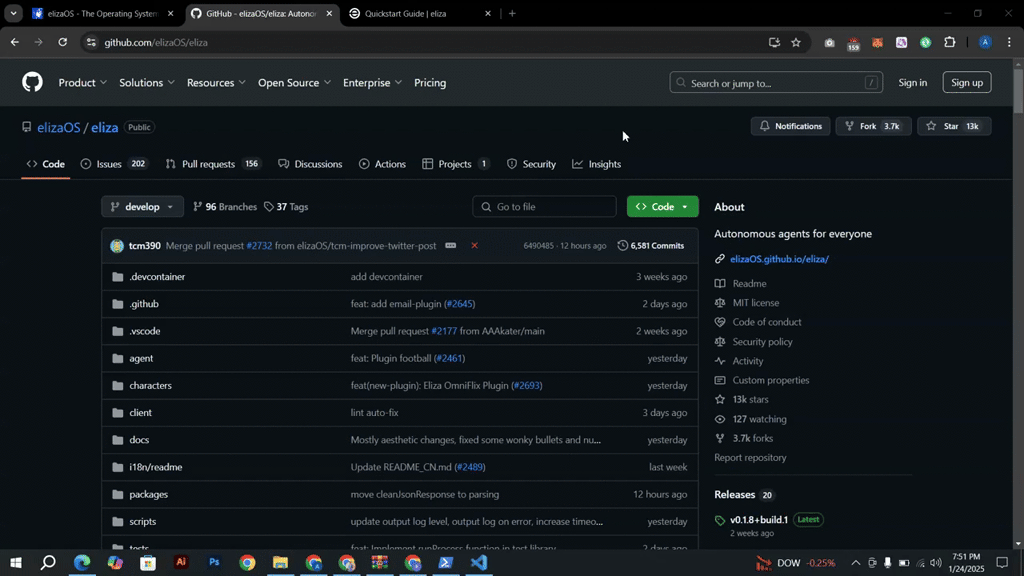This screenshot has height=576, width=1024.
Task: Open the Code of conduct link
Action: (x=767, y=322)
